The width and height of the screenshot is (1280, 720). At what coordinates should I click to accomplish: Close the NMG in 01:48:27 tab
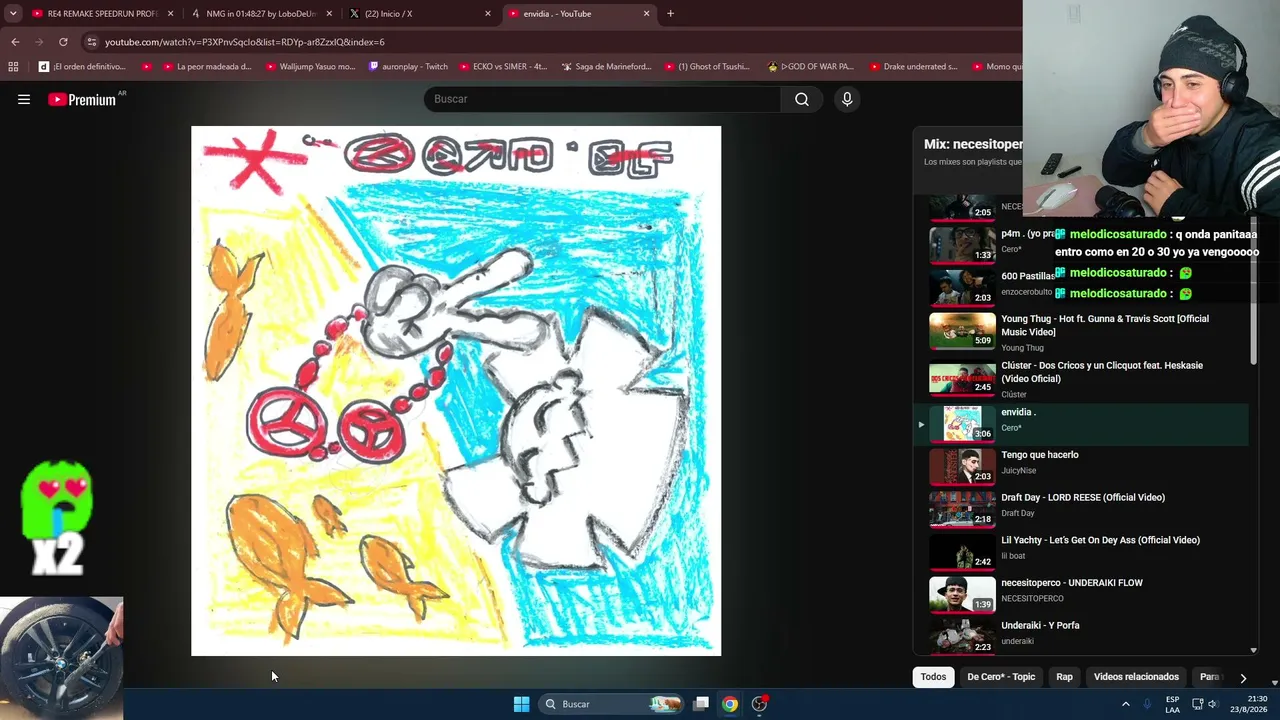click(329, 14)
